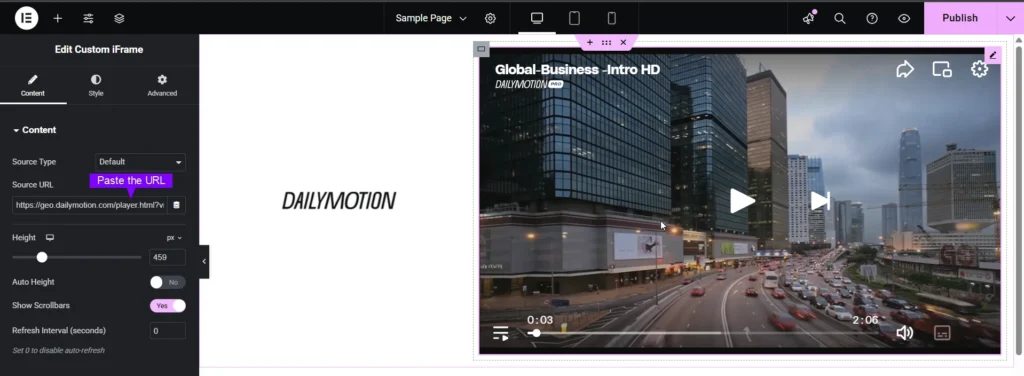
Task: Open the px unit dropdown
Action: [x=174, y=238]
